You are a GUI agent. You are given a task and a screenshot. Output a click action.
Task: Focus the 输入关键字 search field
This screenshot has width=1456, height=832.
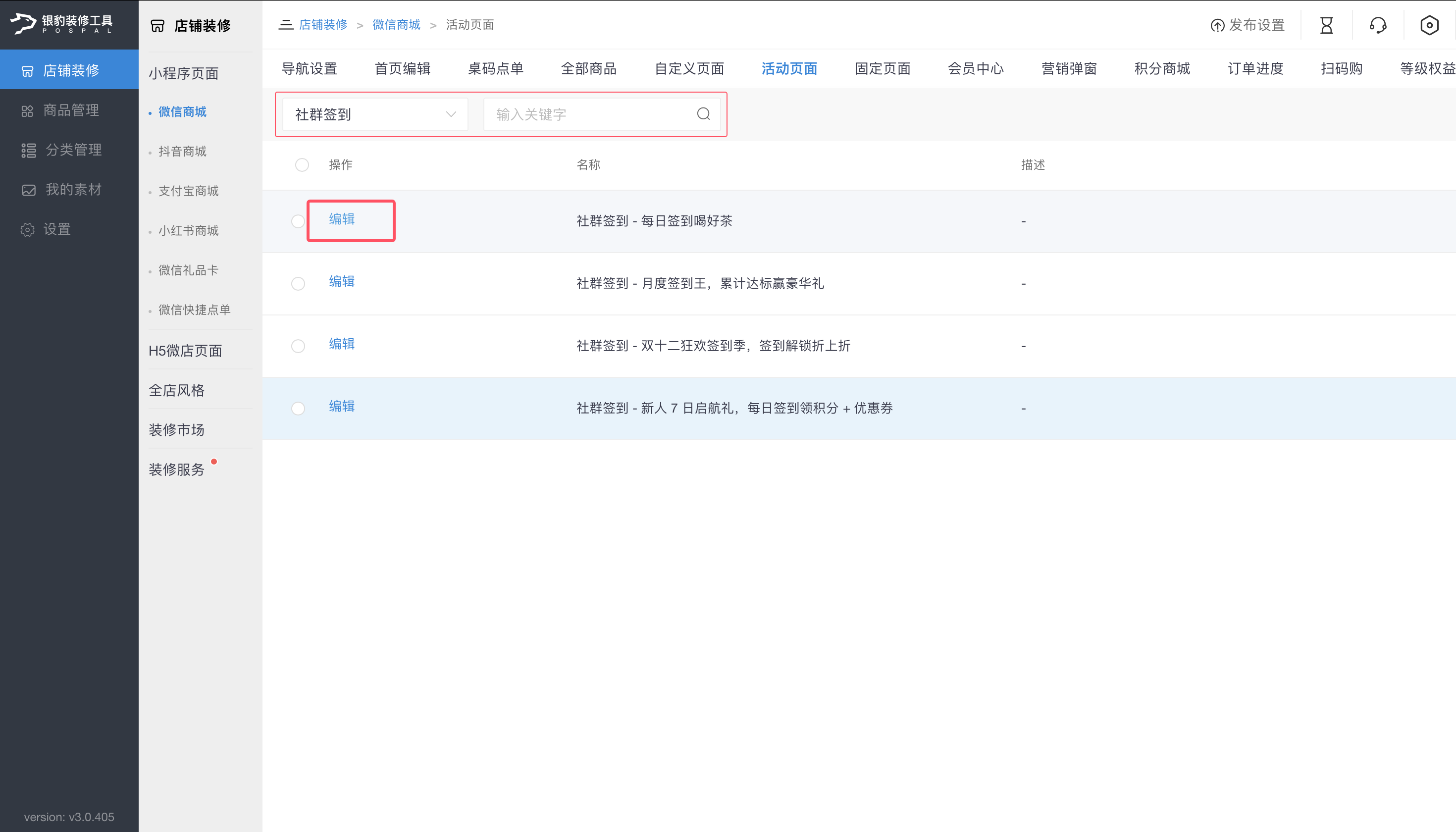(588, 114)
